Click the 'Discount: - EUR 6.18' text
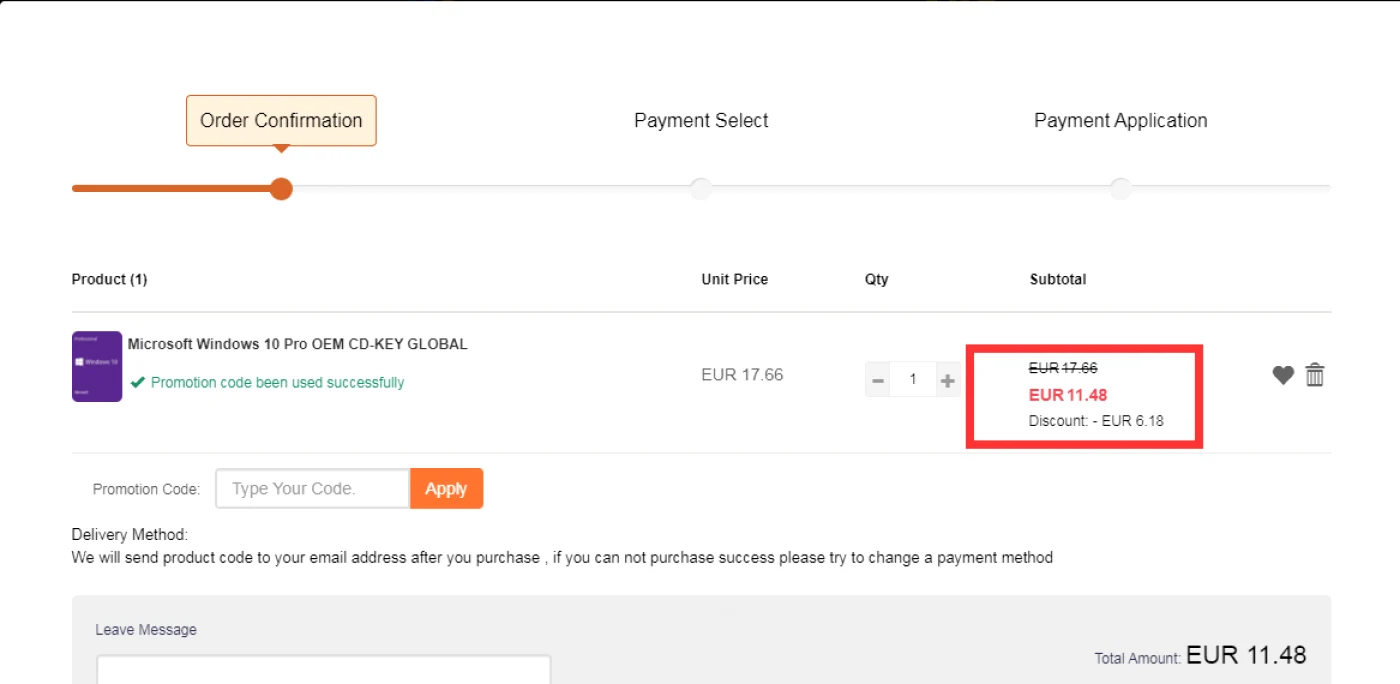 [1096, 421]
